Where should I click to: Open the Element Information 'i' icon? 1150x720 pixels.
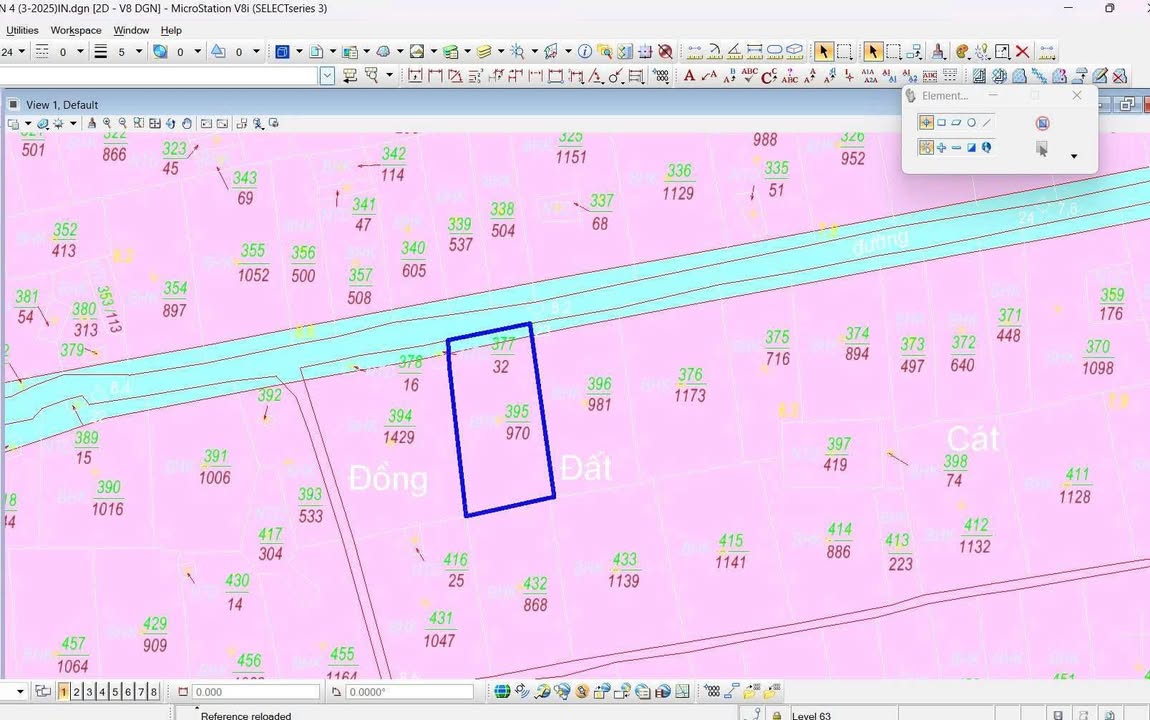[585, 52]
